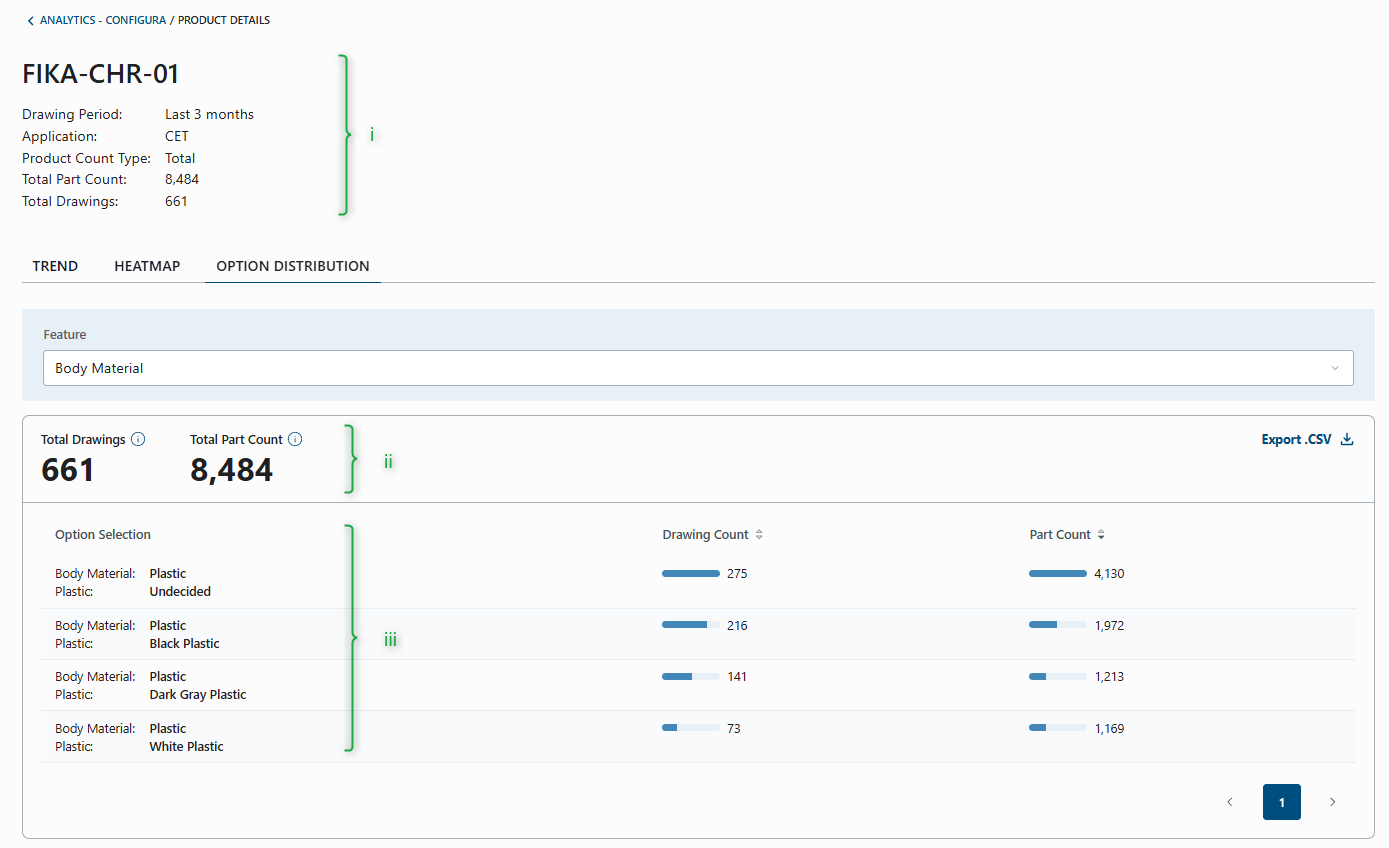The height and width of the screenshot is (848, 1389).
Task: Click the FIKA-CHR-01 product title
Action: point(101,74)
